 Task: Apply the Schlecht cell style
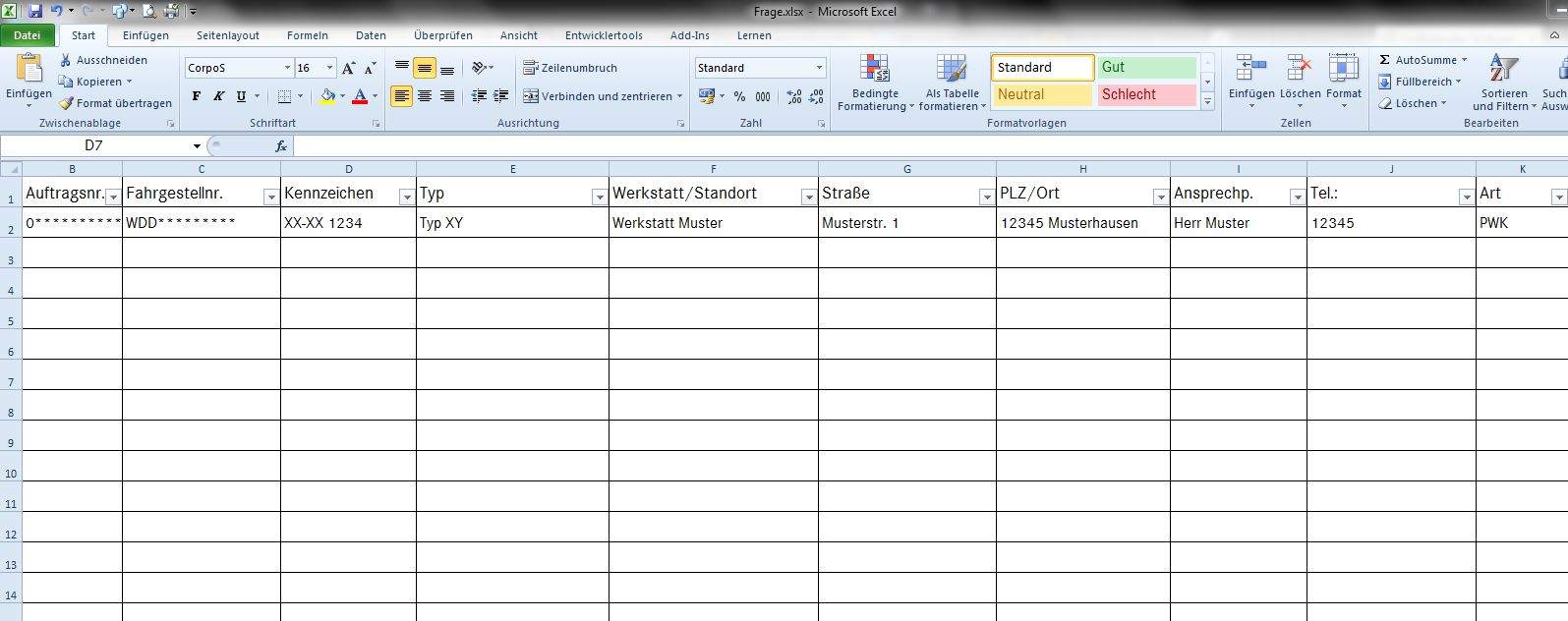coord(1146,94)
